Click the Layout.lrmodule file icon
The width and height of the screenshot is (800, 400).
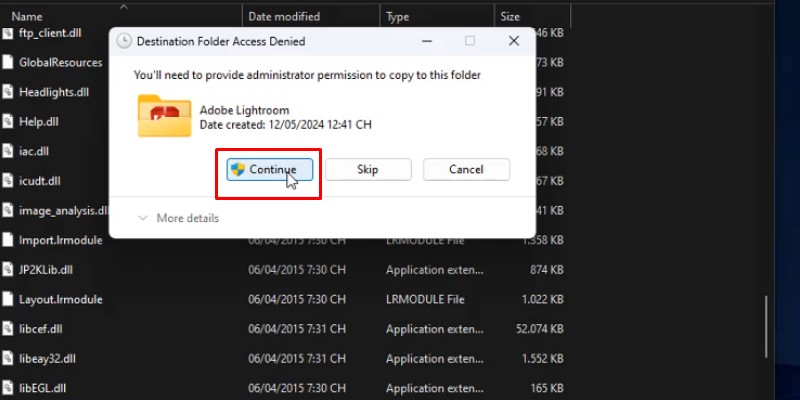point(8,299)
